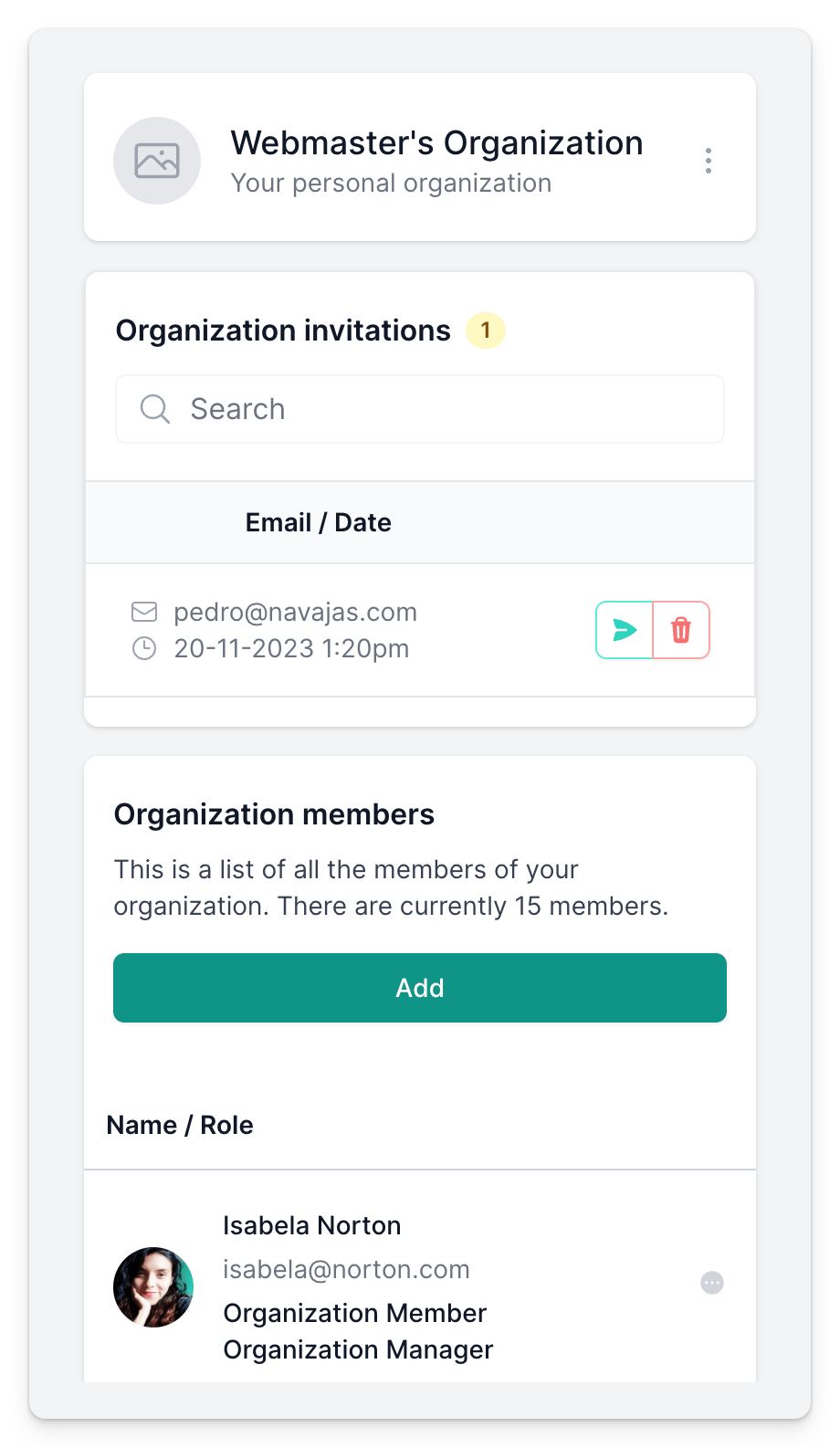
Task: Open Isabela Norton's more options menu
Action: 712,1283
